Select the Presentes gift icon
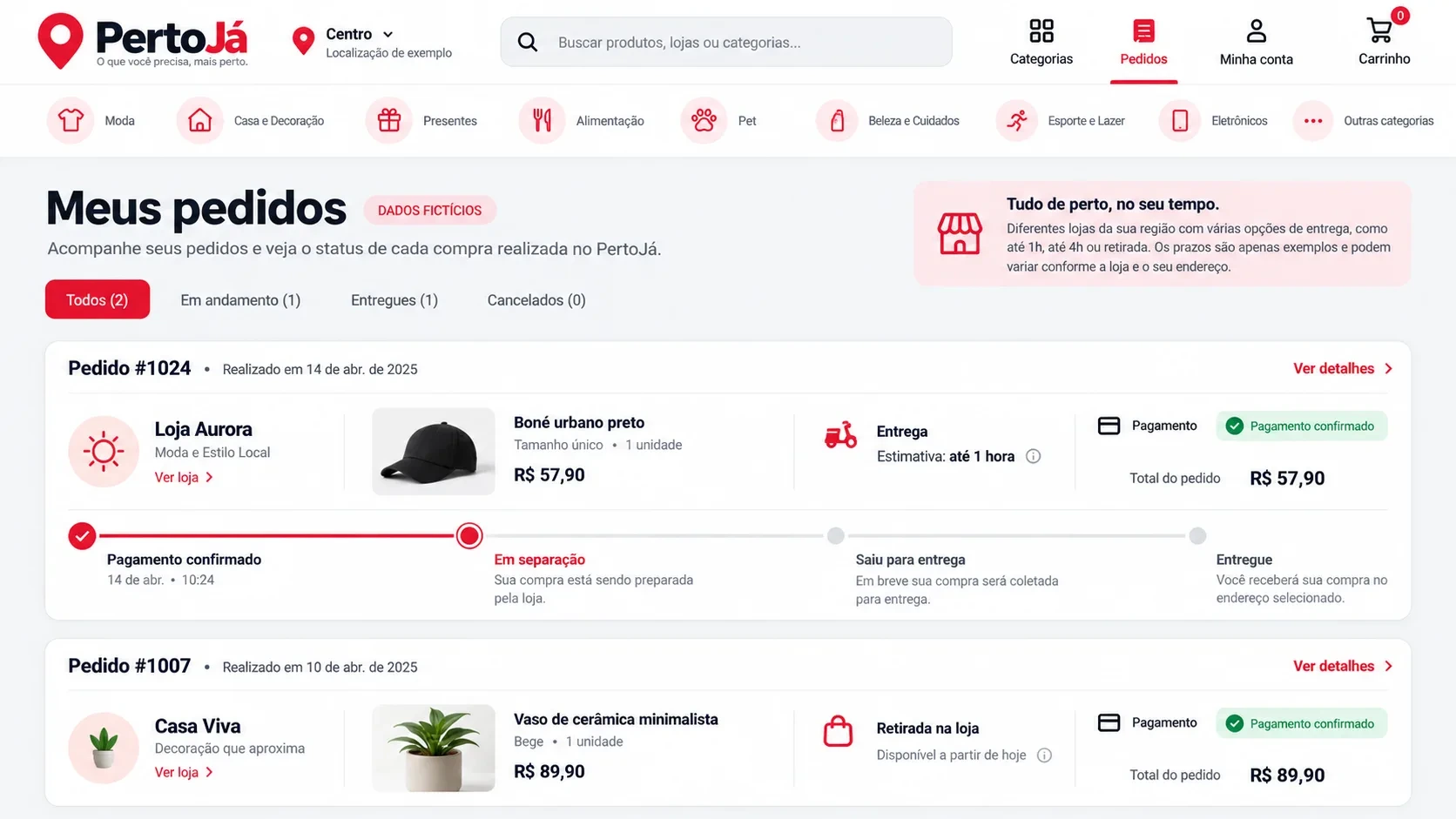This screenshot has width=1456, height=819. point(389,120)
